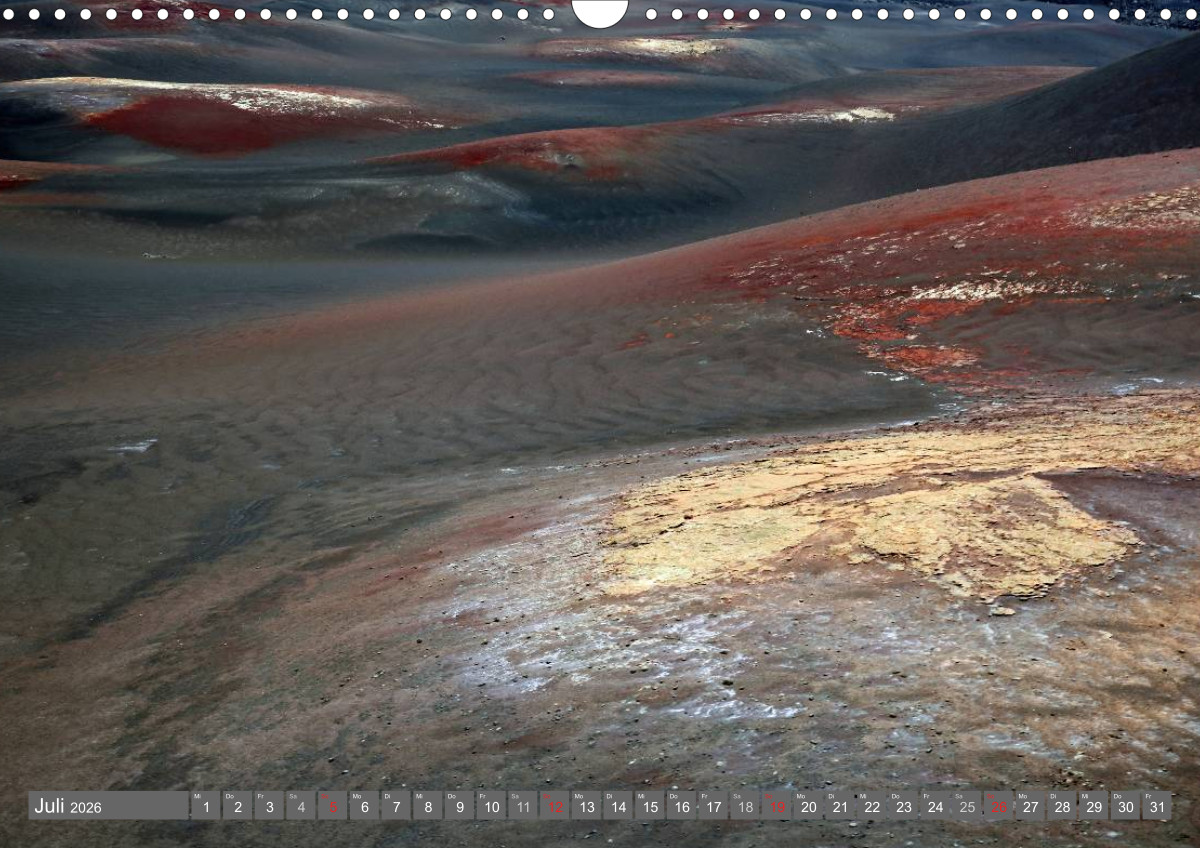Image resolution: width=1200 pixels, height=848 pixels.
Task: Pick Monday 20 in the date row
Action: coord(808,806)
